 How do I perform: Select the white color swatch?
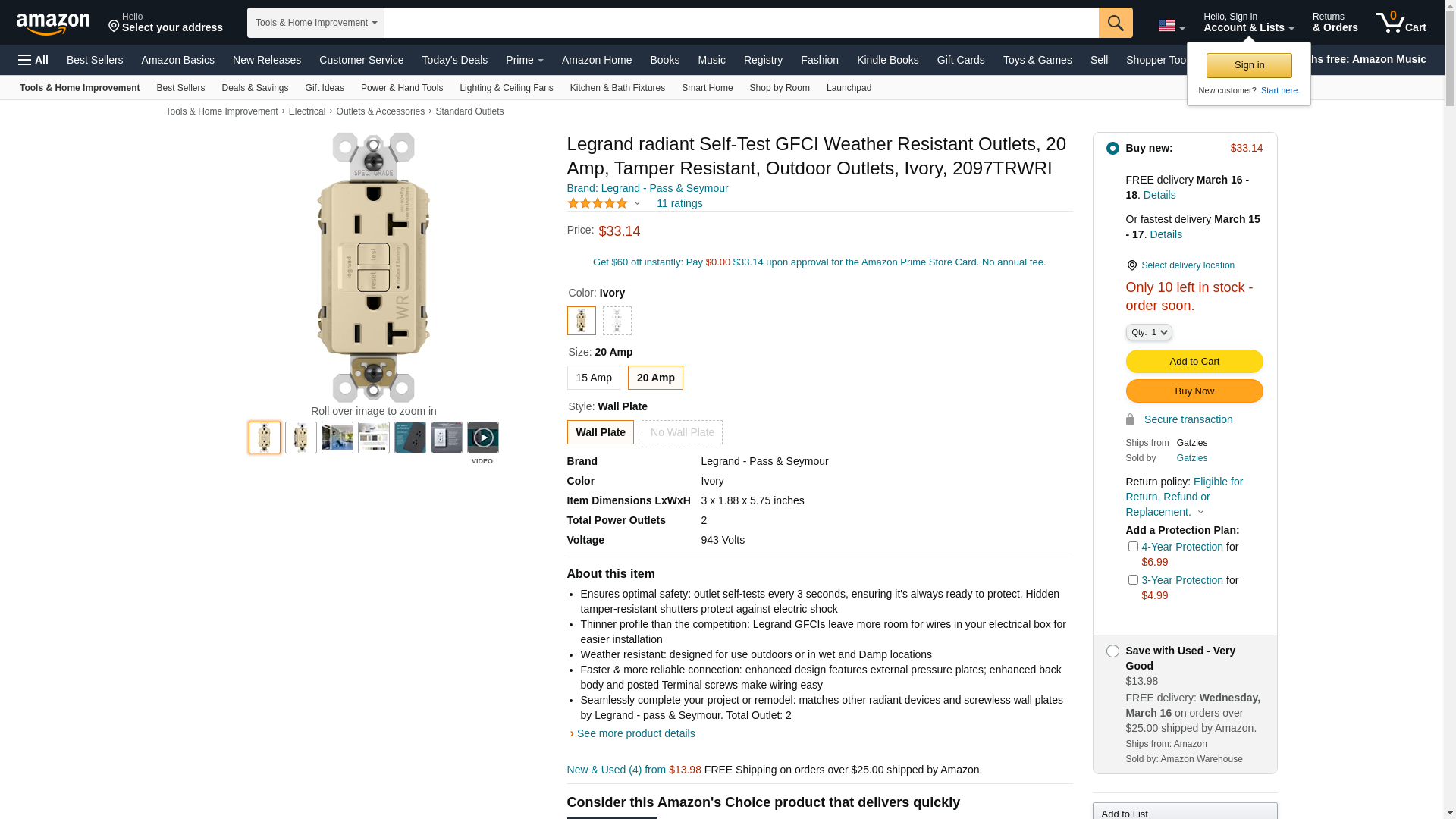click(617, 321)
